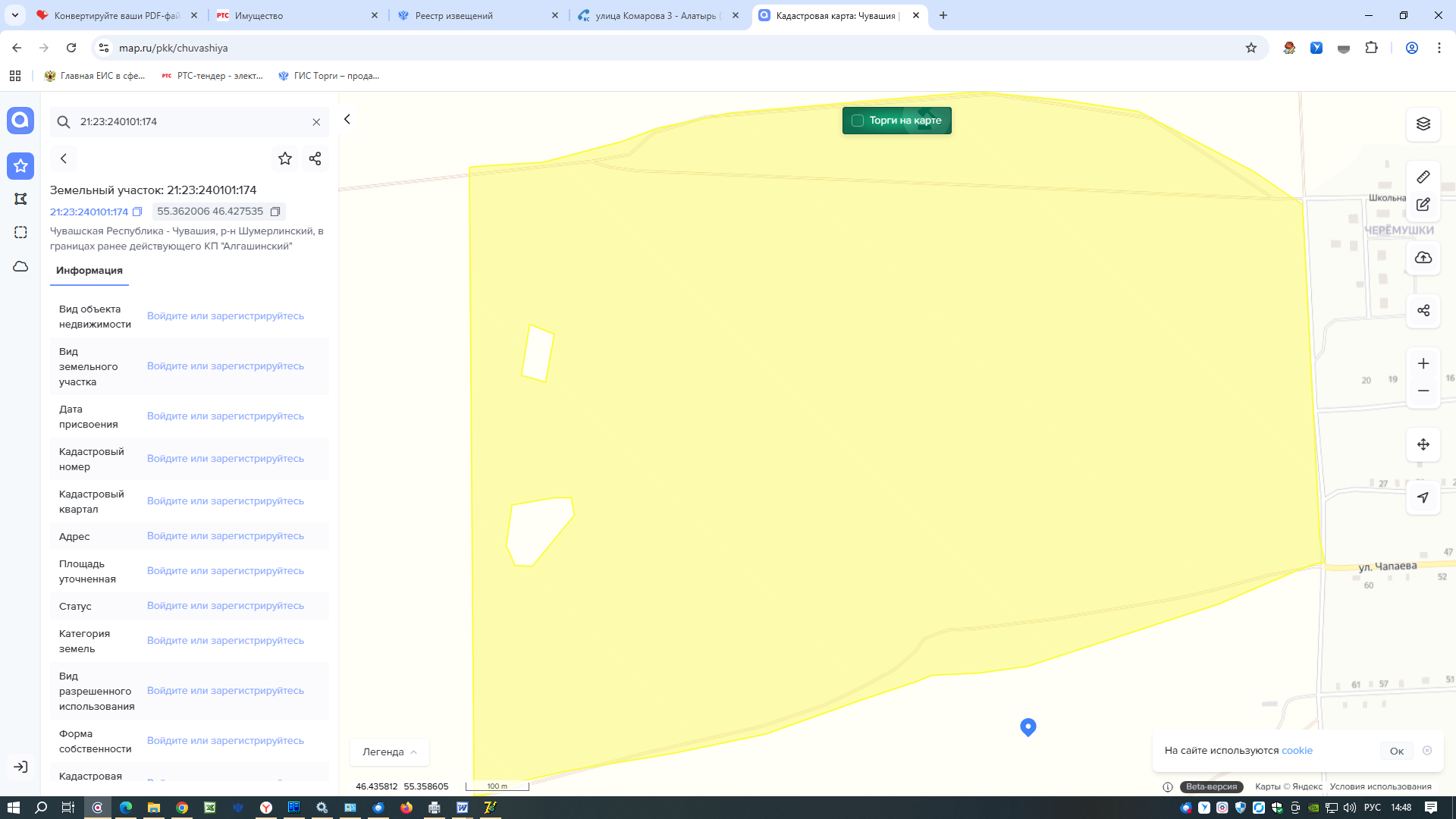Go back using the panel back arrow
Screen dimensions: 1456x819
64,158
